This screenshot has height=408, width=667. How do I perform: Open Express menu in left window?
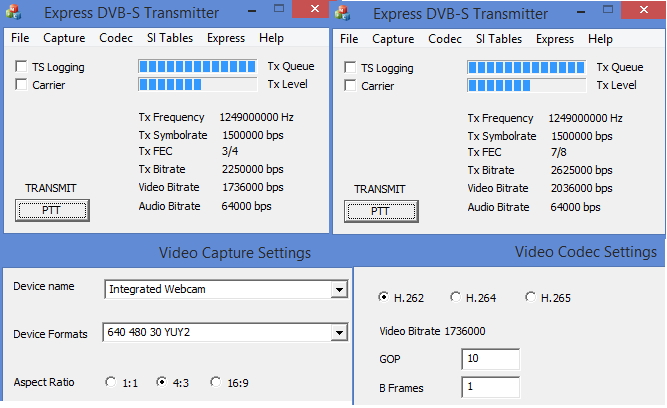[x=226, y=38]
